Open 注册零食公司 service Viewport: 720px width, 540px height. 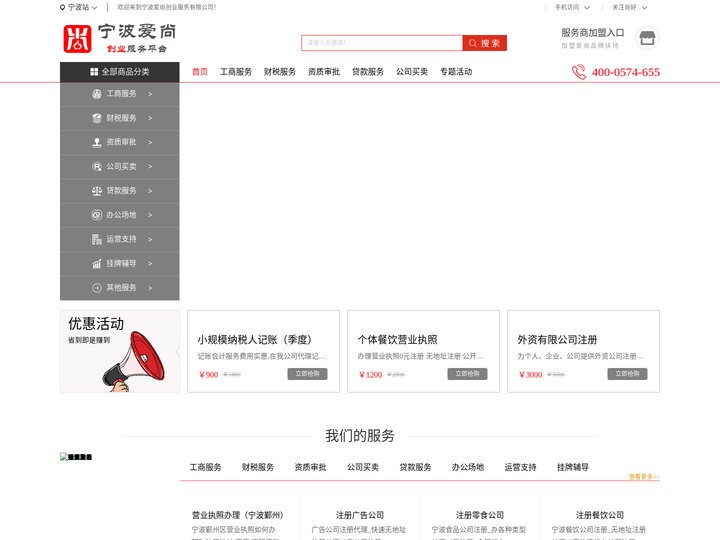[x=480, y=515]
